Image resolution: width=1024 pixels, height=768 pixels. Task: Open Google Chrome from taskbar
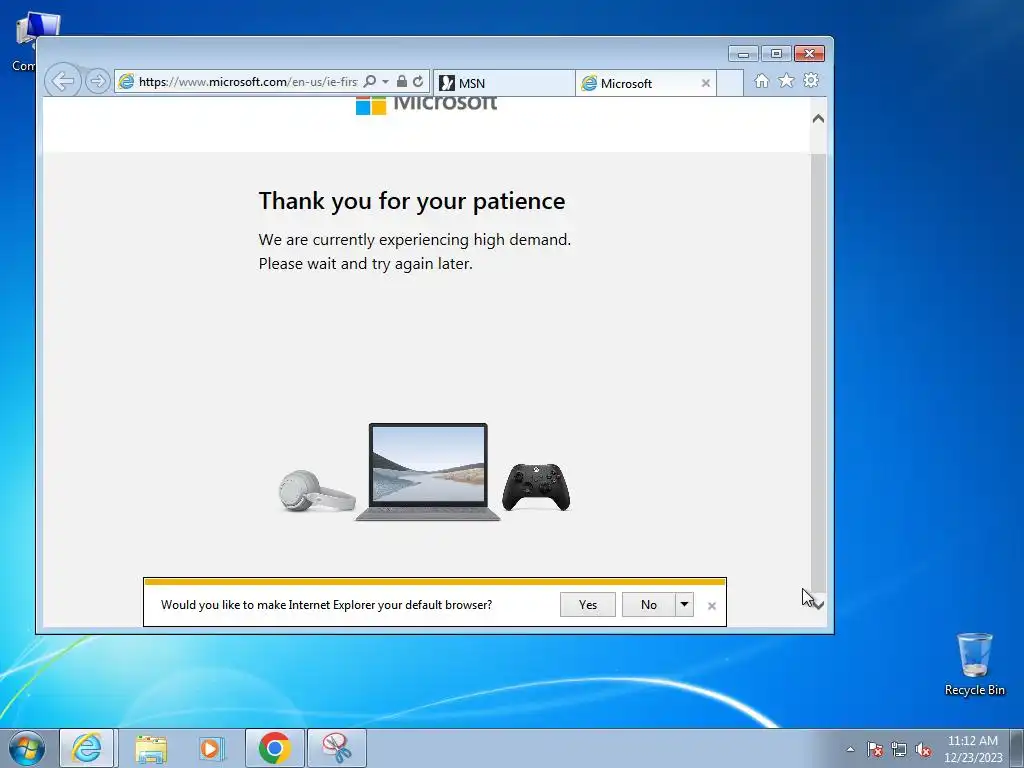pyautogui.click(x=274, y=748)
